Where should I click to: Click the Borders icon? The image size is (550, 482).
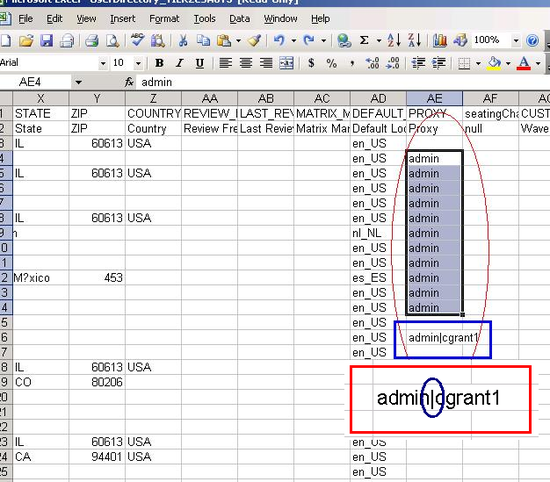click(x=464, y=63)
